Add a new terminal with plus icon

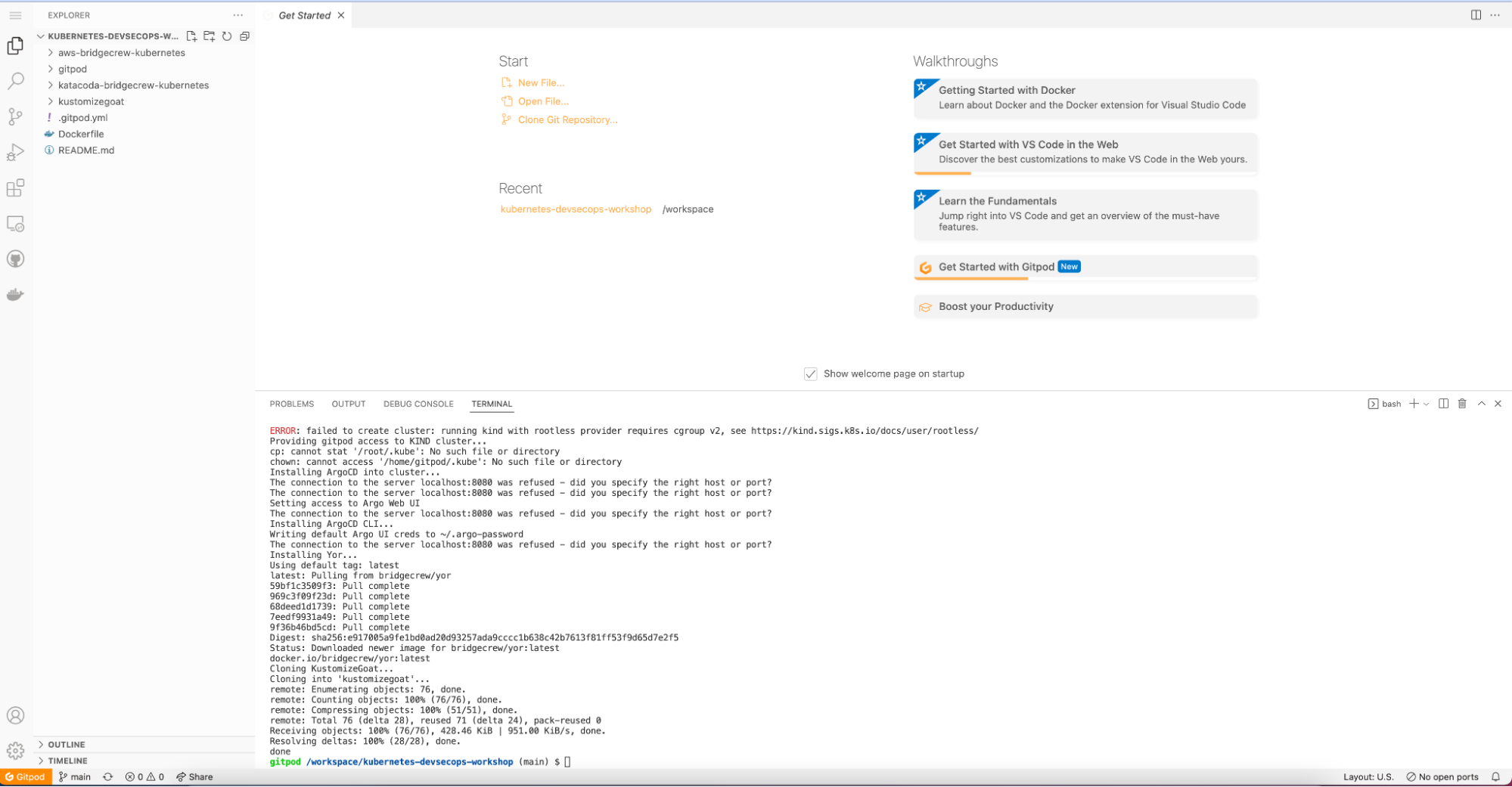click(x=1414, y=404)
